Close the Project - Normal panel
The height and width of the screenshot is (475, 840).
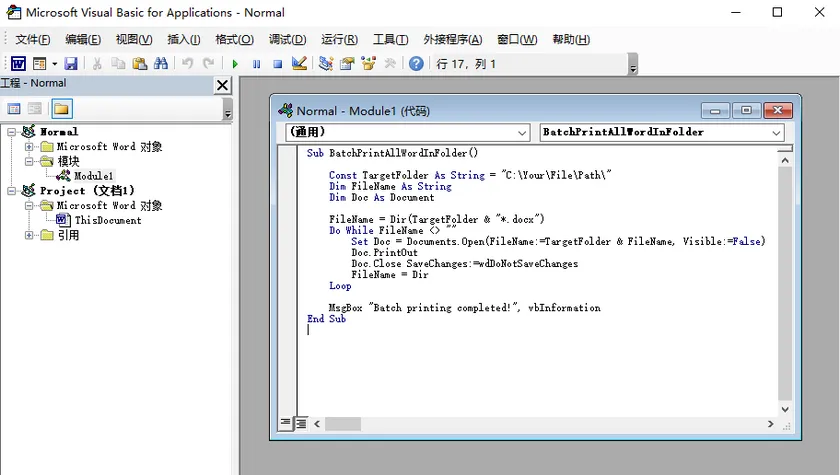[222, 85]
